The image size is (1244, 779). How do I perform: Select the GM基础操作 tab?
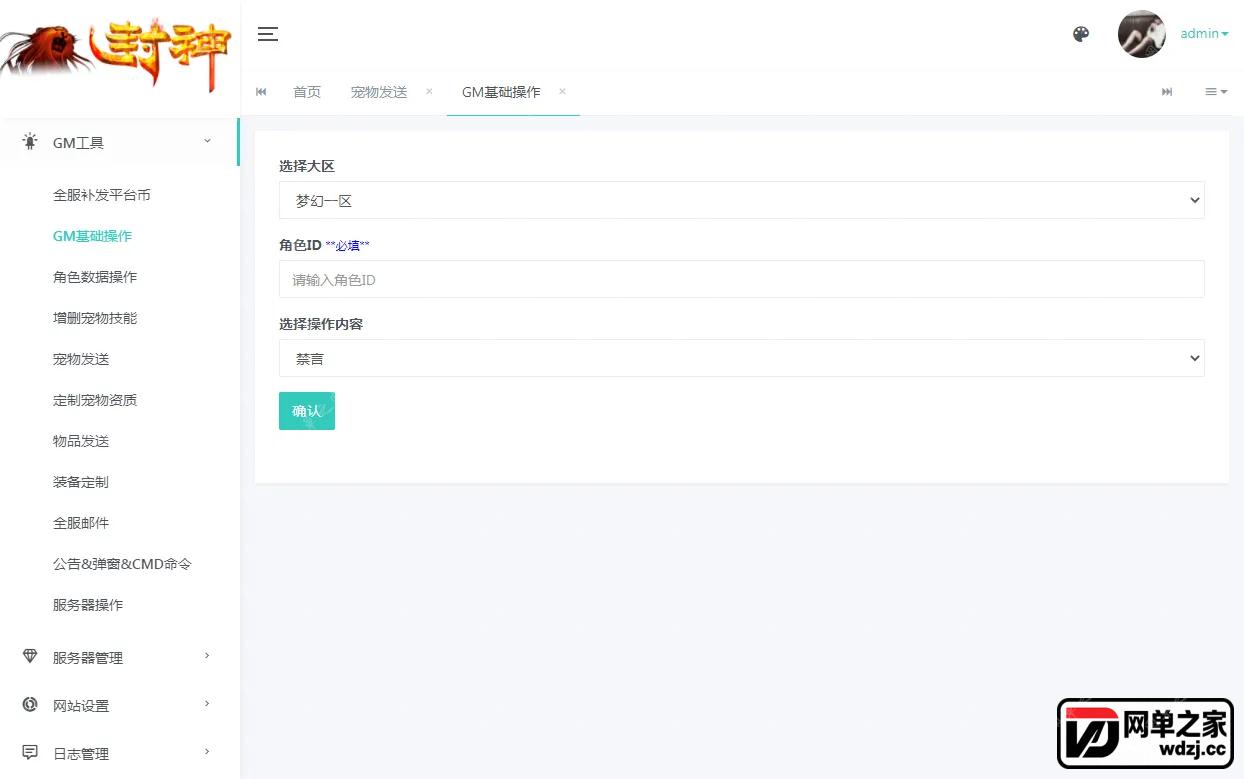tap(501, 92)
